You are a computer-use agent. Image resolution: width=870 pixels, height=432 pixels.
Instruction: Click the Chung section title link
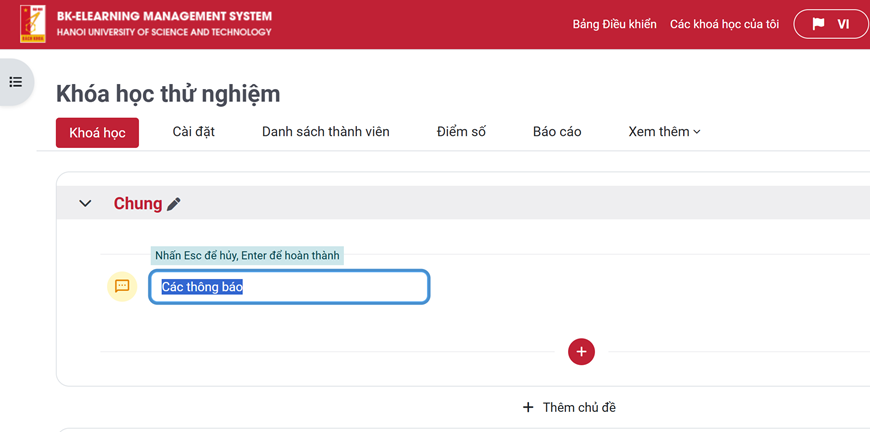[x=138, y=204]
